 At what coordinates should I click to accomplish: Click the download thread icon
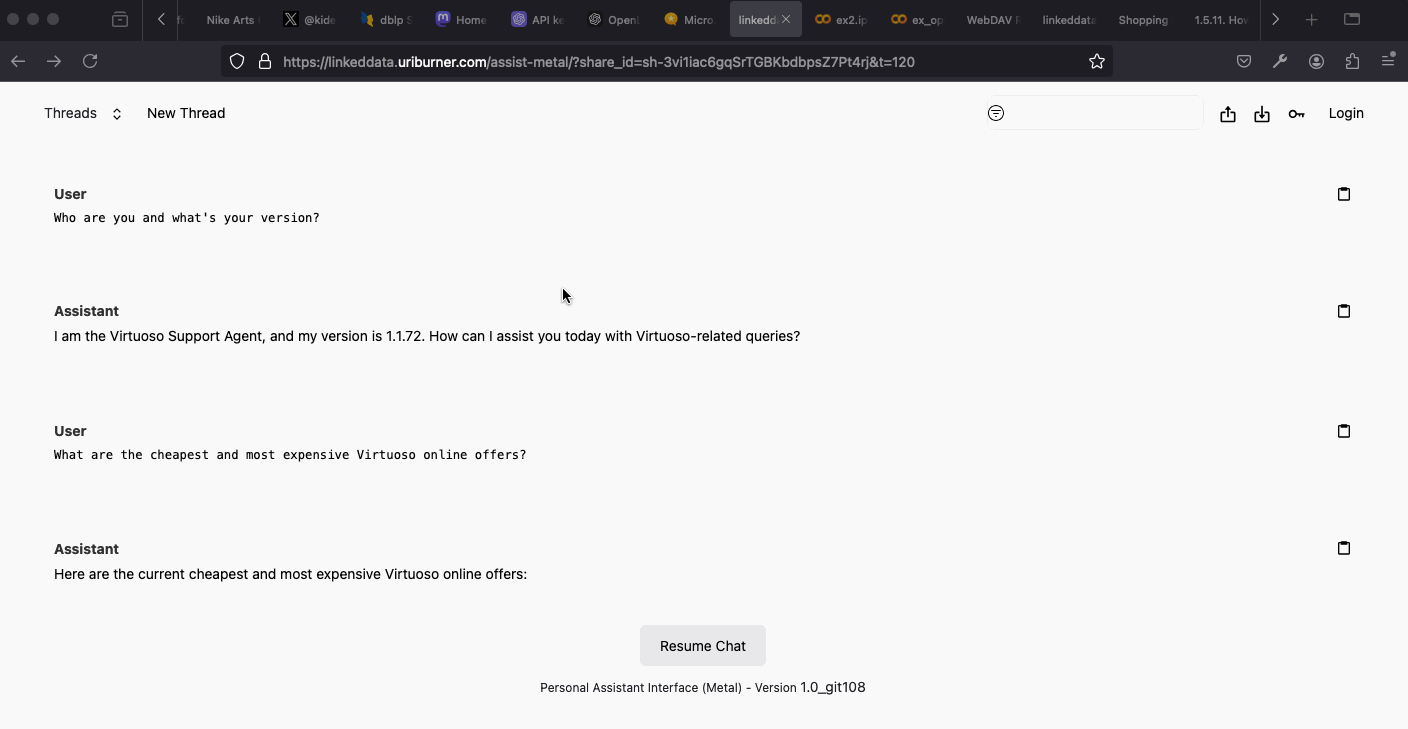coord(1262,114)
